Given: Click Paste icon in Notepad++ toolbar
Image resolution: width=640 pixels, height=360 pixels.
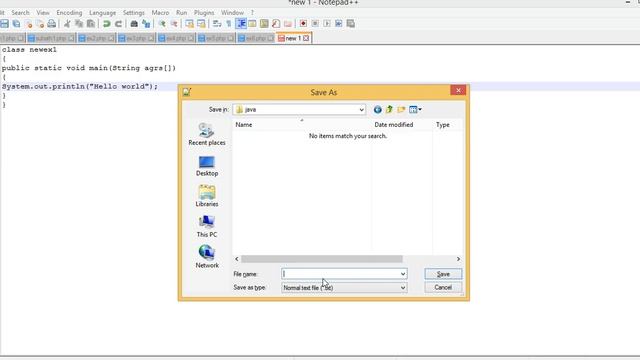Looking at the screenshot, I should 91,24.
